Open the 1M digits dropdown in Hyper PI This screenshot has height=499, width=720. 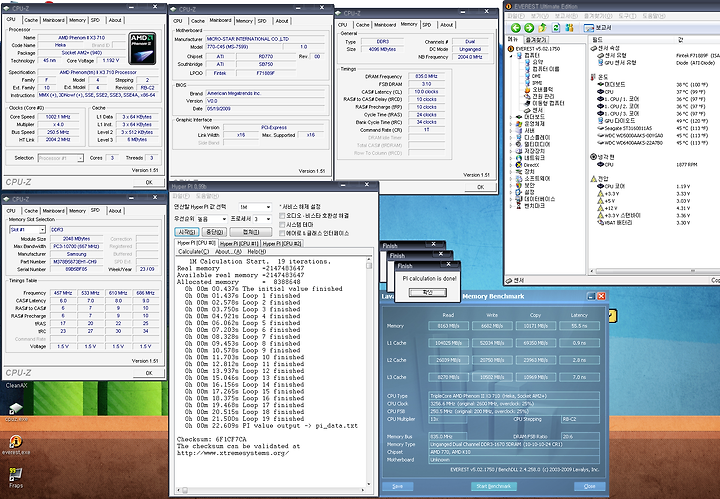tap(255, 207)
